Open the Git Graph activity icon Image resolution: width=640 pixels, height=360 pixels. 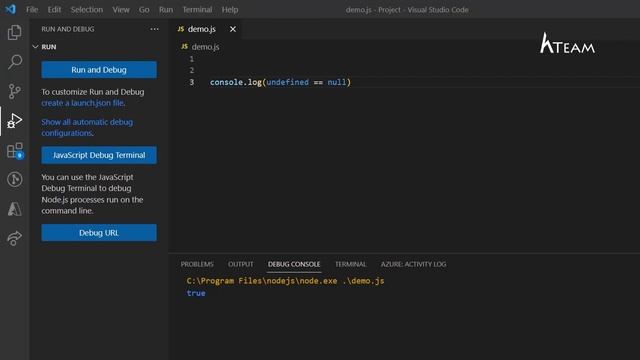(x=15, y=180)
